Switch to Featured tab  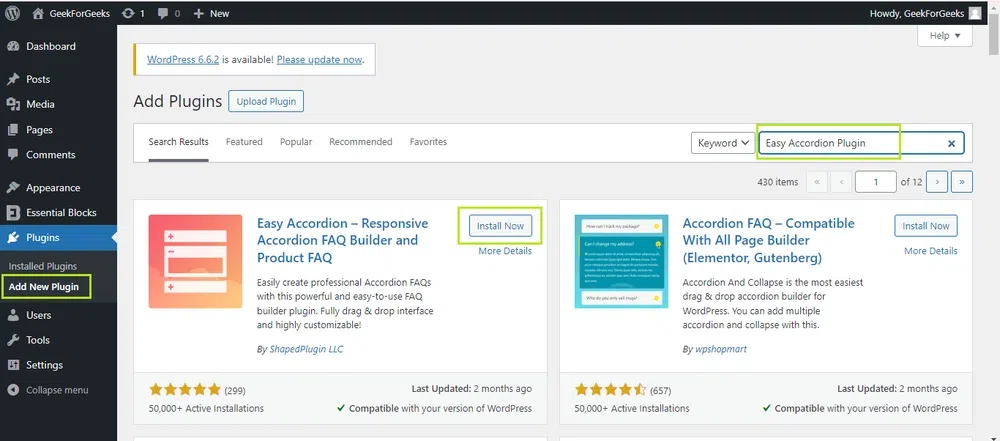point(244,142)
